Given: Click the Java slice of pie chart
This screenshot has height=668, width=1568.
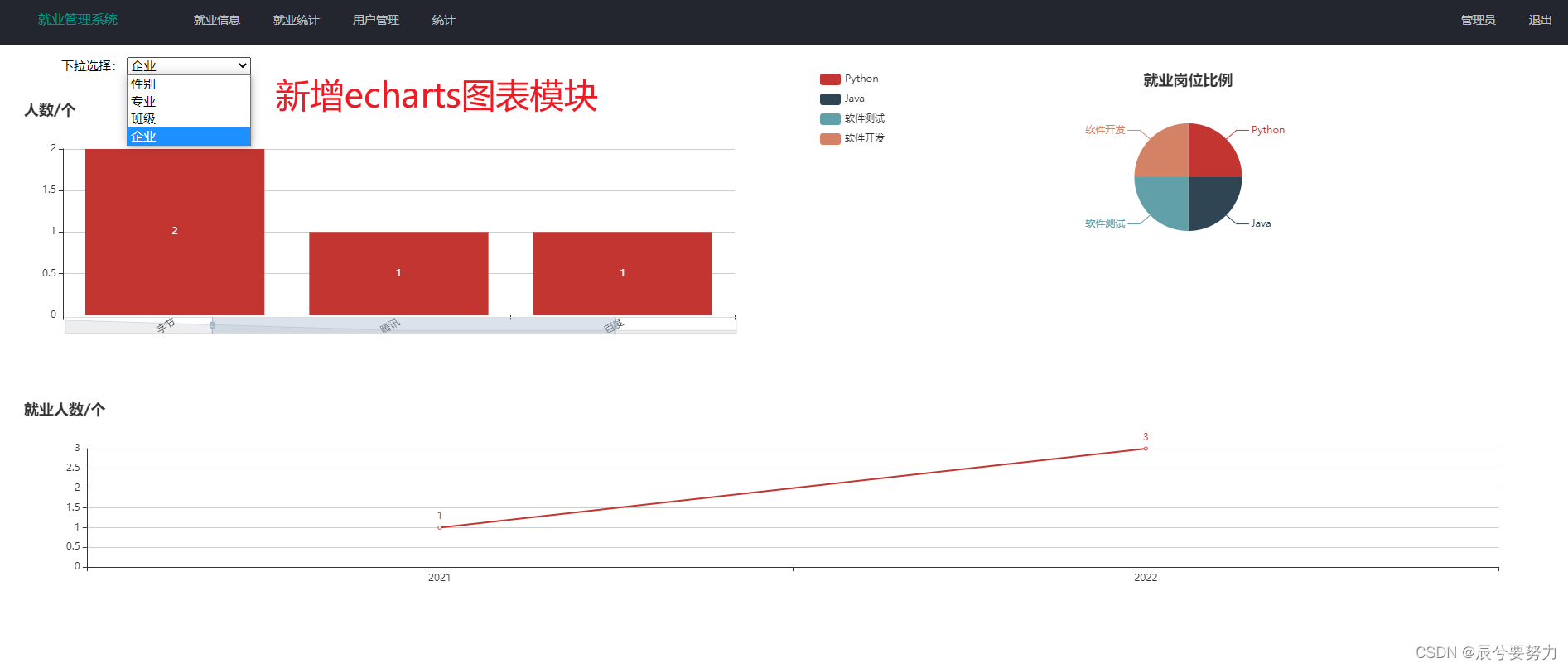Looking at the screenshot, I should click(1210, 199).
